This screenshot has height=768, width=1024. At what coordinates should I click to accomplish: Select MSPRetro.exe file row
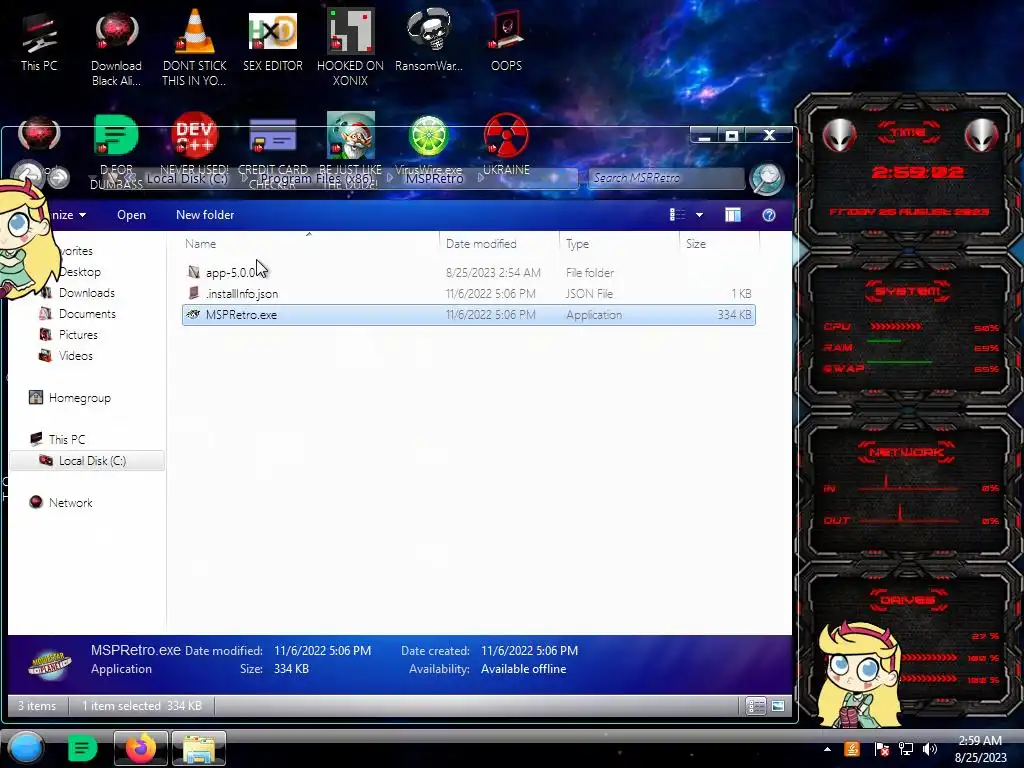coord(469,315)
